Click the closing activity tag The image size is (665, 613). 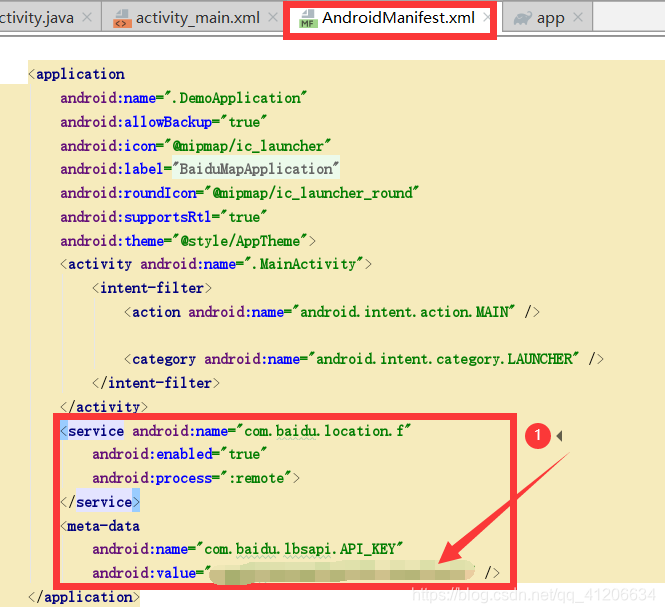pos(104,407)
